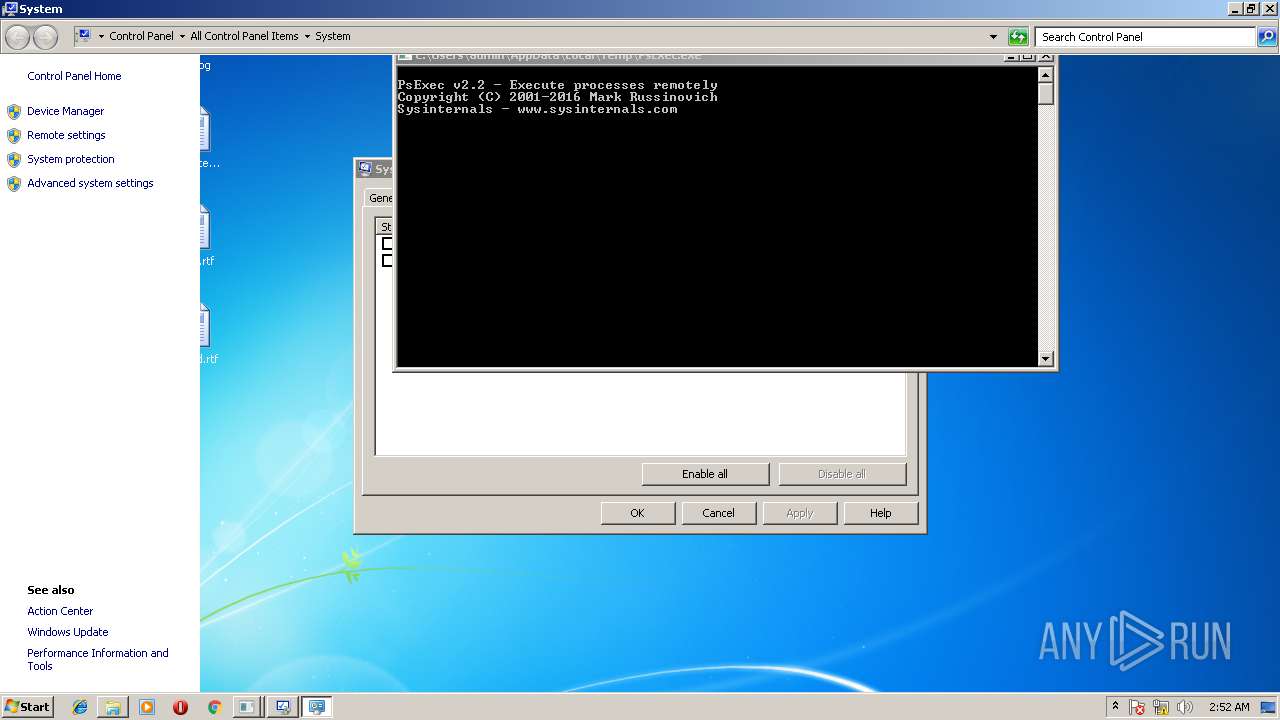Click the Back navigation arrow
This screenshot has width=1280, height=720.
click(x=18, y=37)
